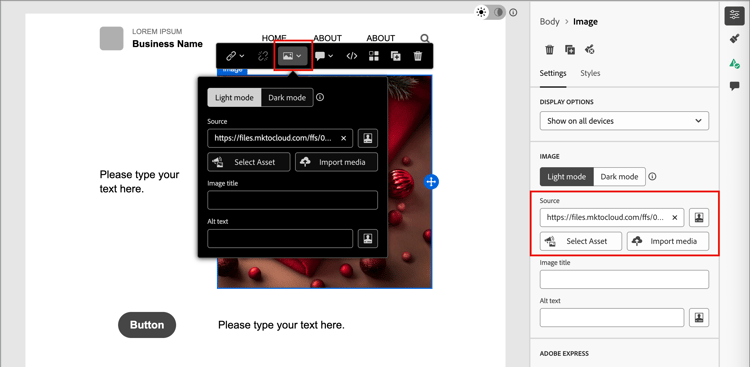
Task: Click Select Asset button in right panel
Action: (x=581, y=241)
